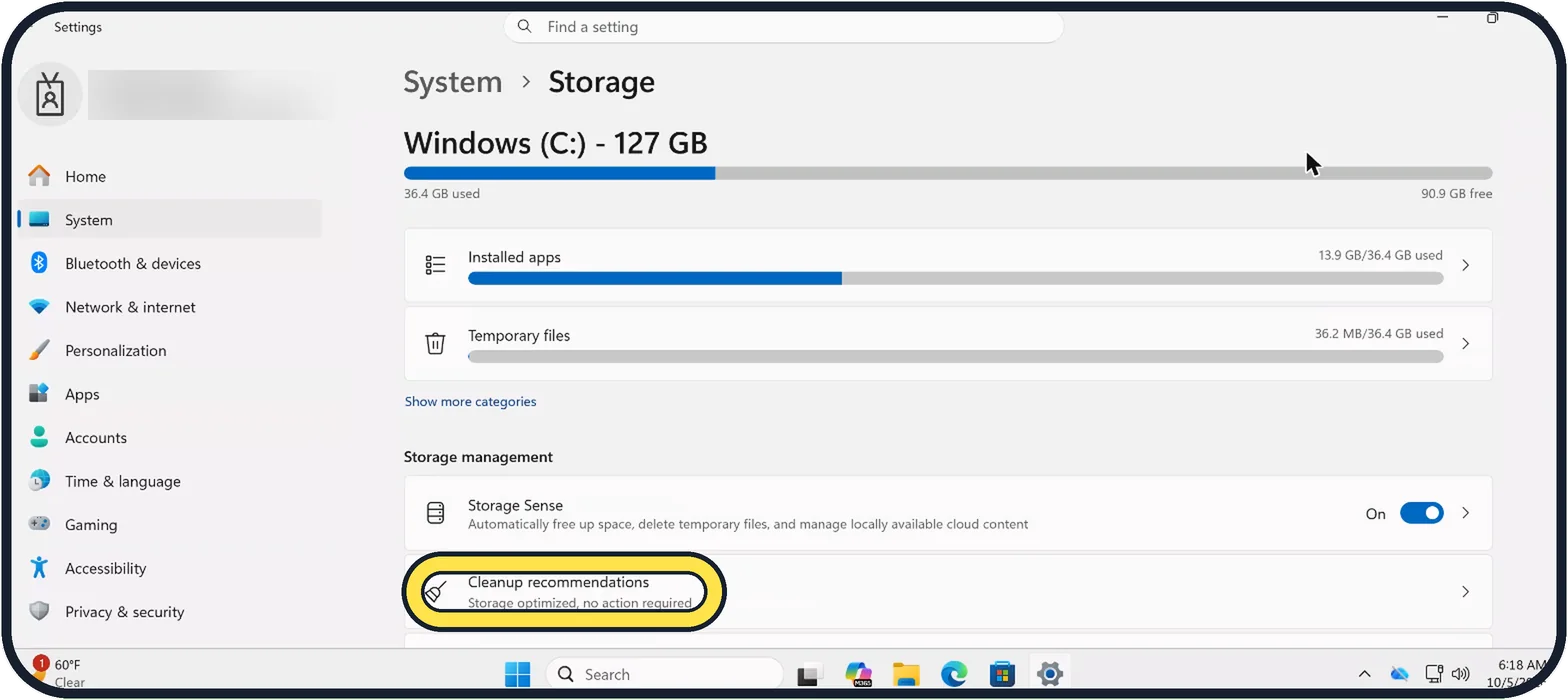Click '36.4 GB used' label
Screen dimensions: 1568x700
[x=442, y=194]
